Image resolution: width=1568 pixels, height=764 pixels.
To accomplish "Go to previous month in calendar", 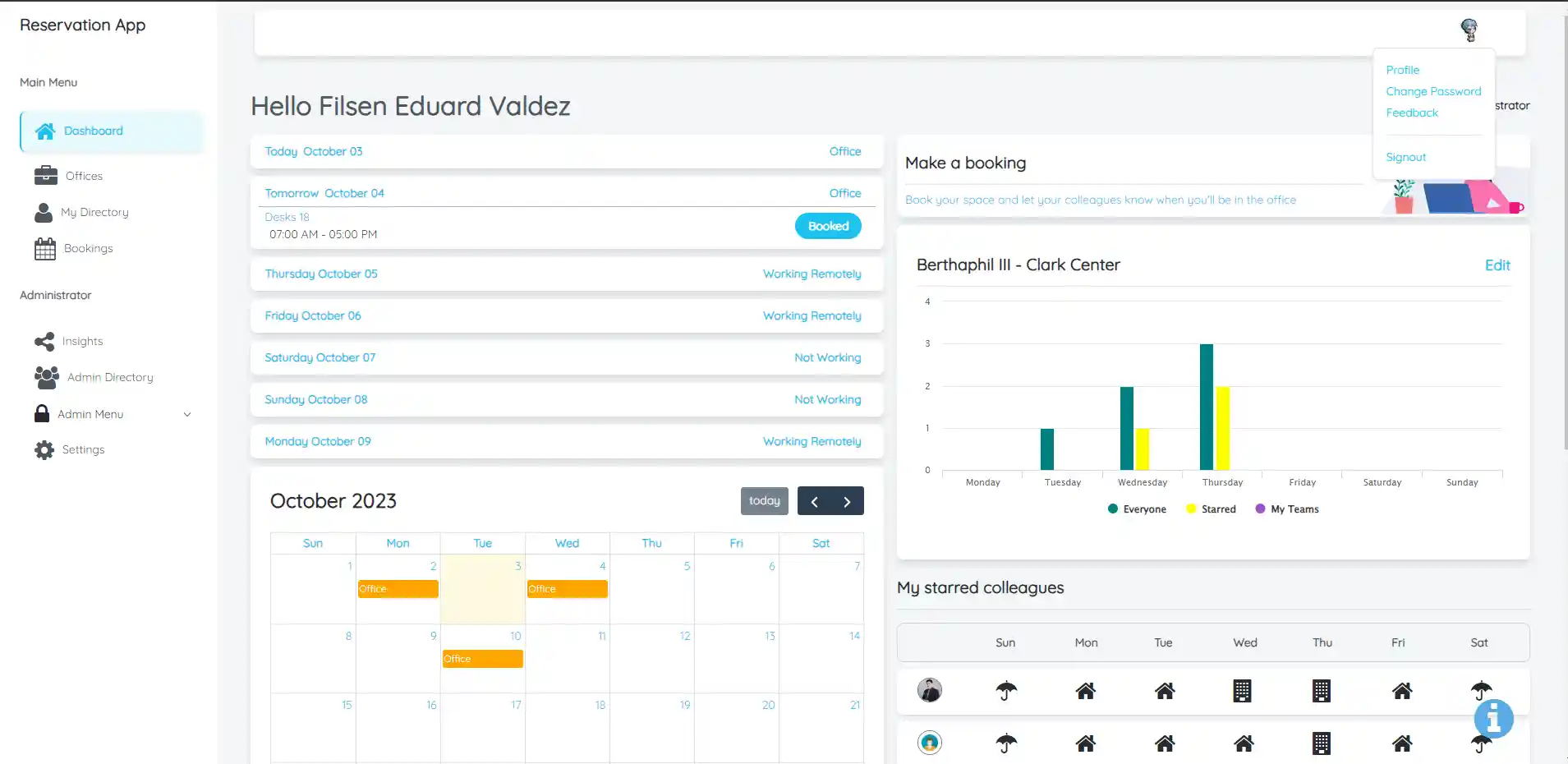I will [x=814, y=501].
